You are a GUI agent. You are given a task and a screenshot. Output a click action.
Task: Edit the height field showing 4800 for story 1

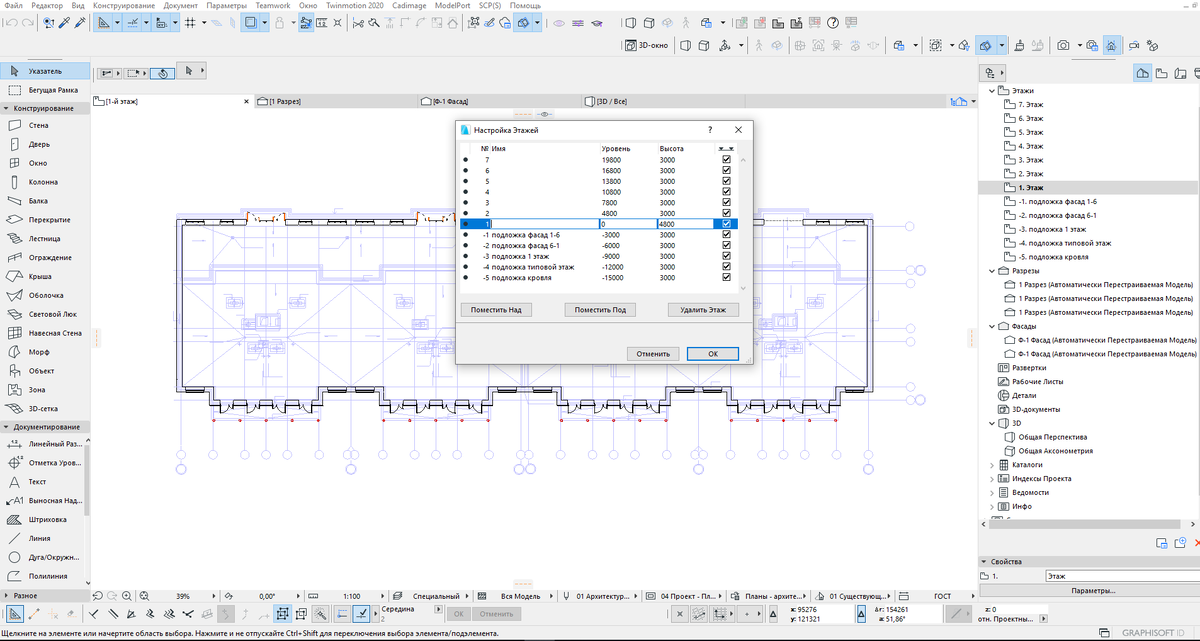coord(686,224)
